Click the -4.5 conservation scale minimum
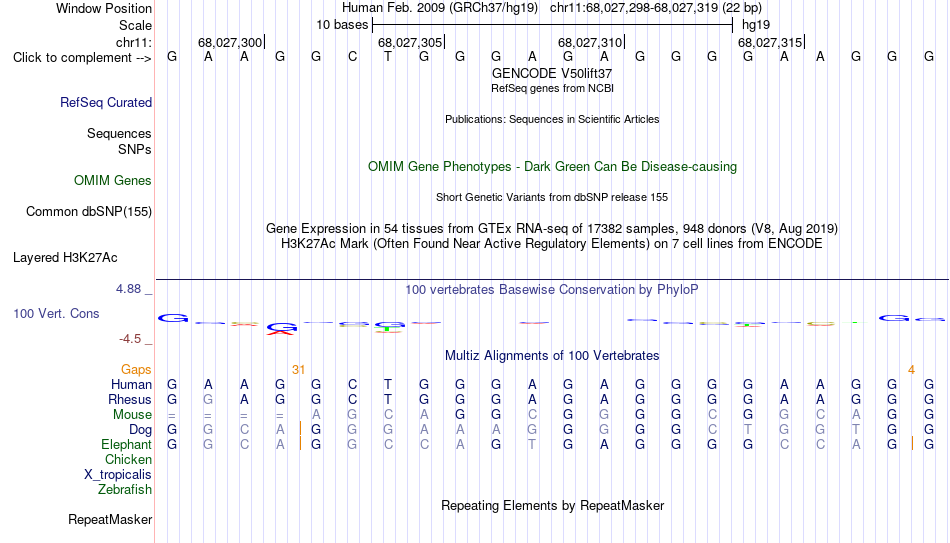 click(130, 339)
